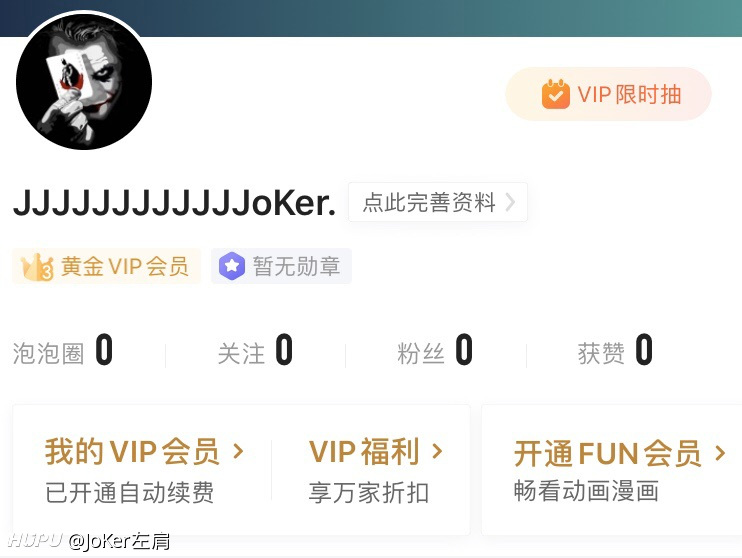The image size is (742, 558).
Task: Expand the chevron beside 点此完善资料
Action: coord(510,202)
